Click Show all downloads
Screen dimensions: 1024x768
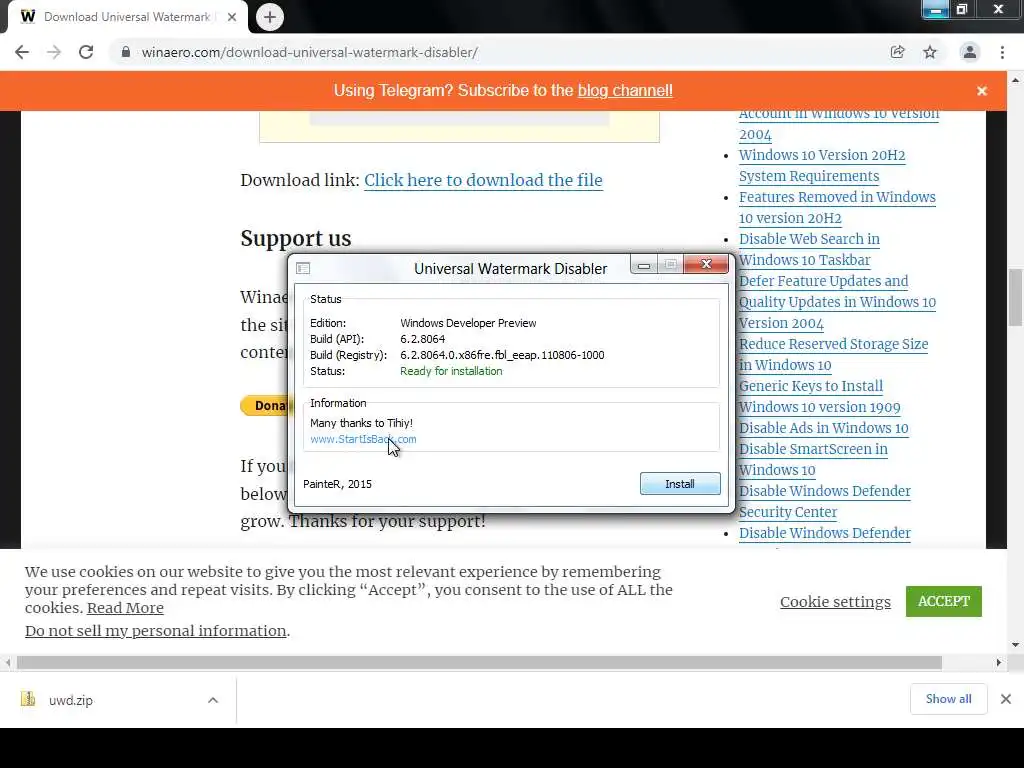(948, 699)
